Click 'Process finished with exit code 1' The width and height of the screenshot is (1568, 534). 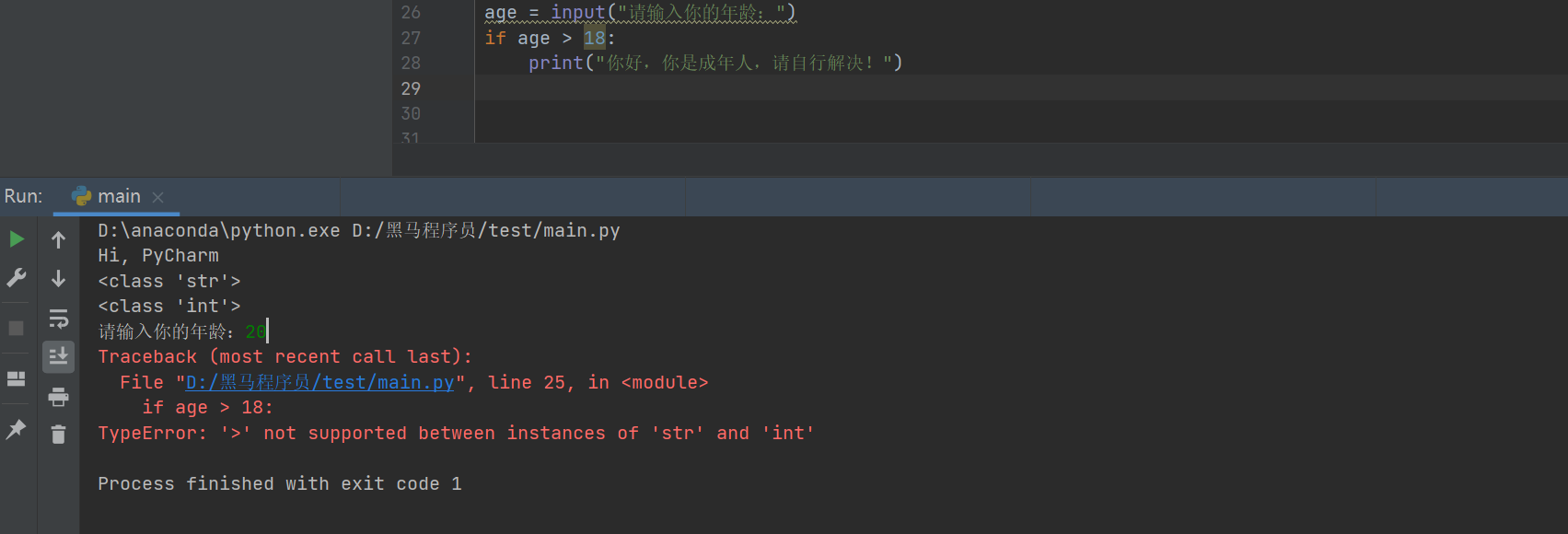click(280, 483)
